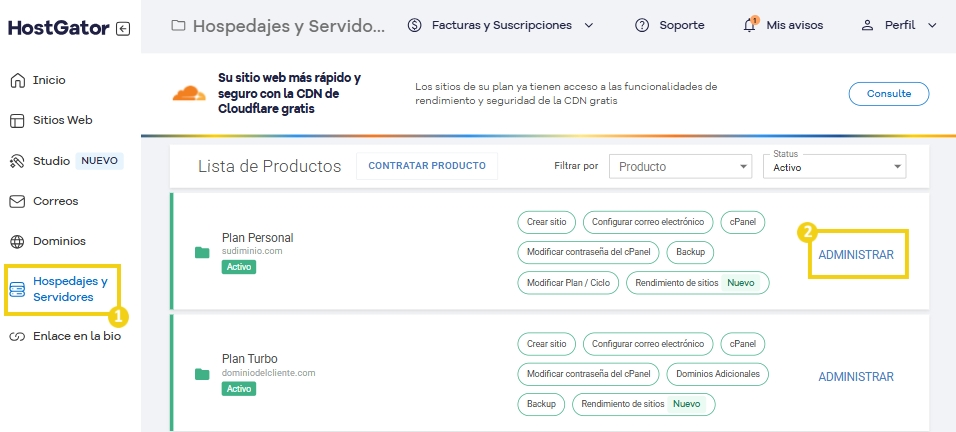Click Configurar correo electrónico for Plan Personal
Viewport: 956px width, 432px height.
[x=647, y=222]
